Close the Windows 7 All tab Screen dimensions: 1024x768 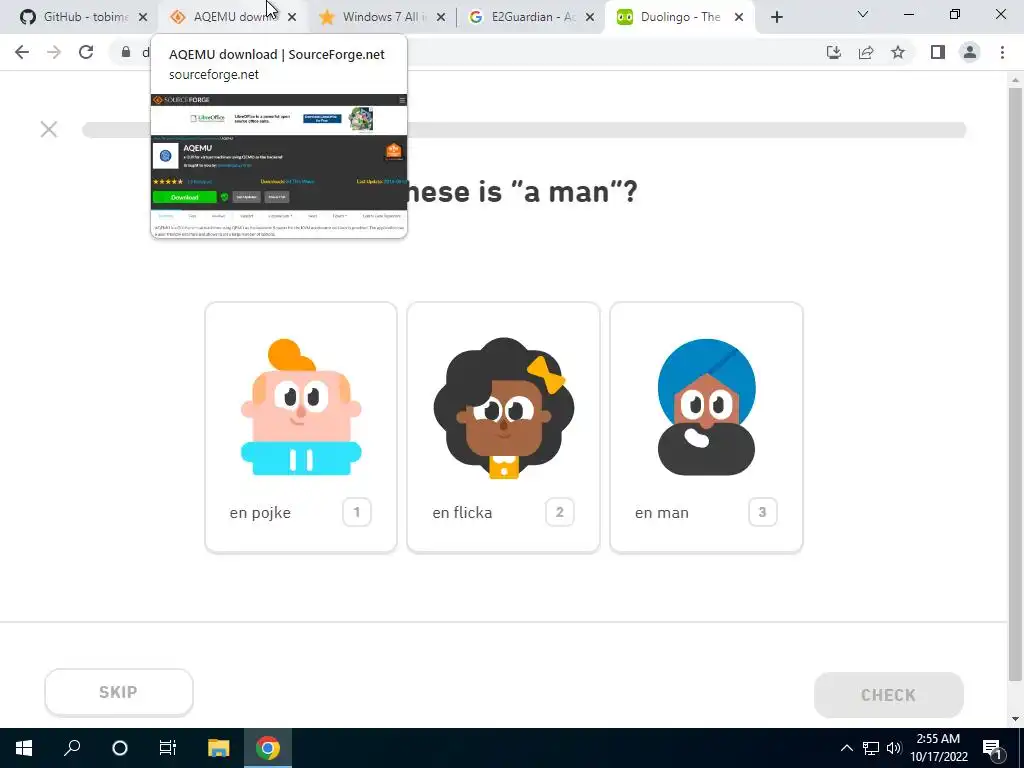441,18
